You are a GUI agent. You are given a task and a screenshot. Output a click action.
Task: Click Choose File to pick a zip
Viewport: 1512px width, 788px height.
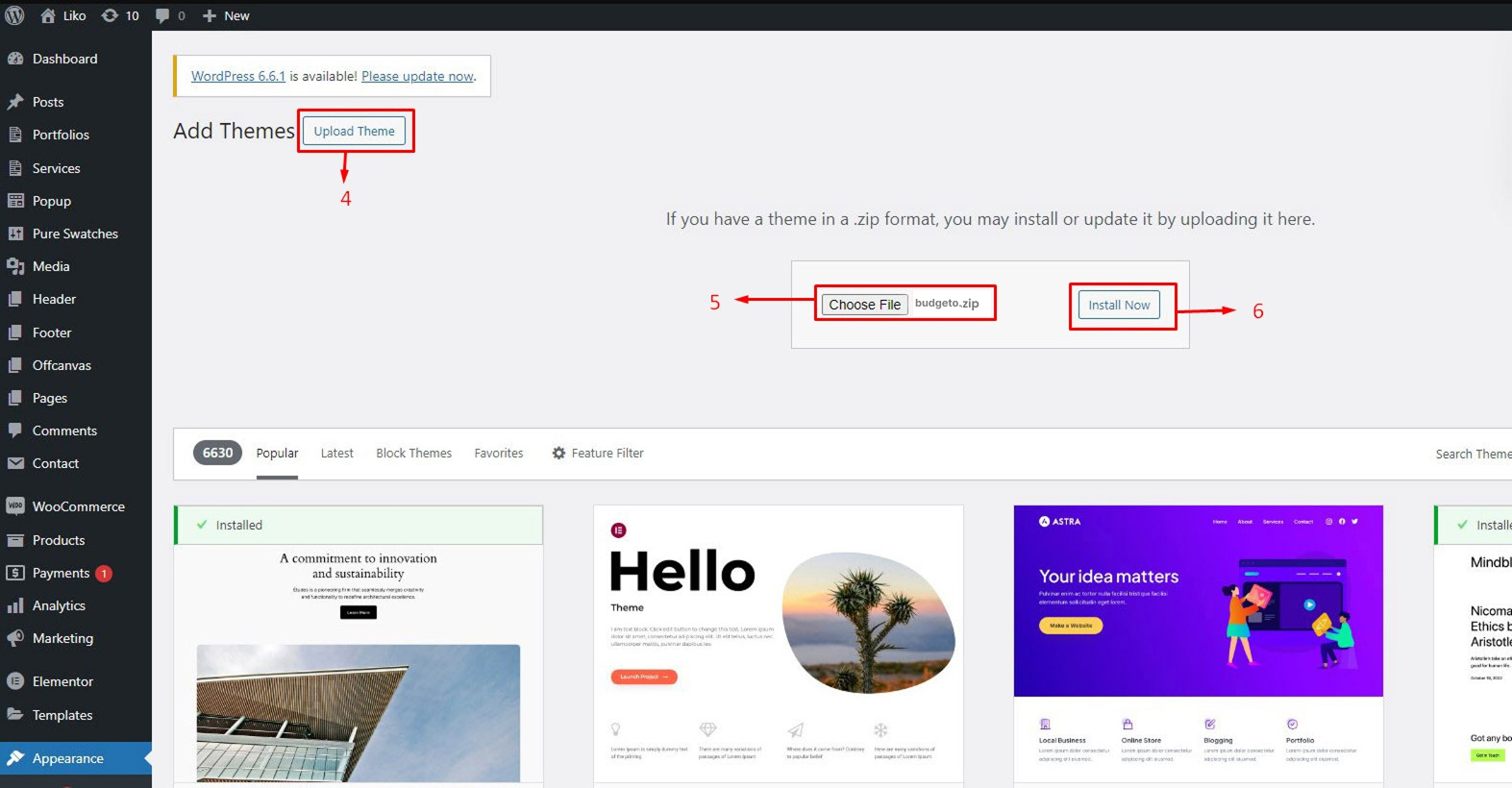tap(864, 305)
